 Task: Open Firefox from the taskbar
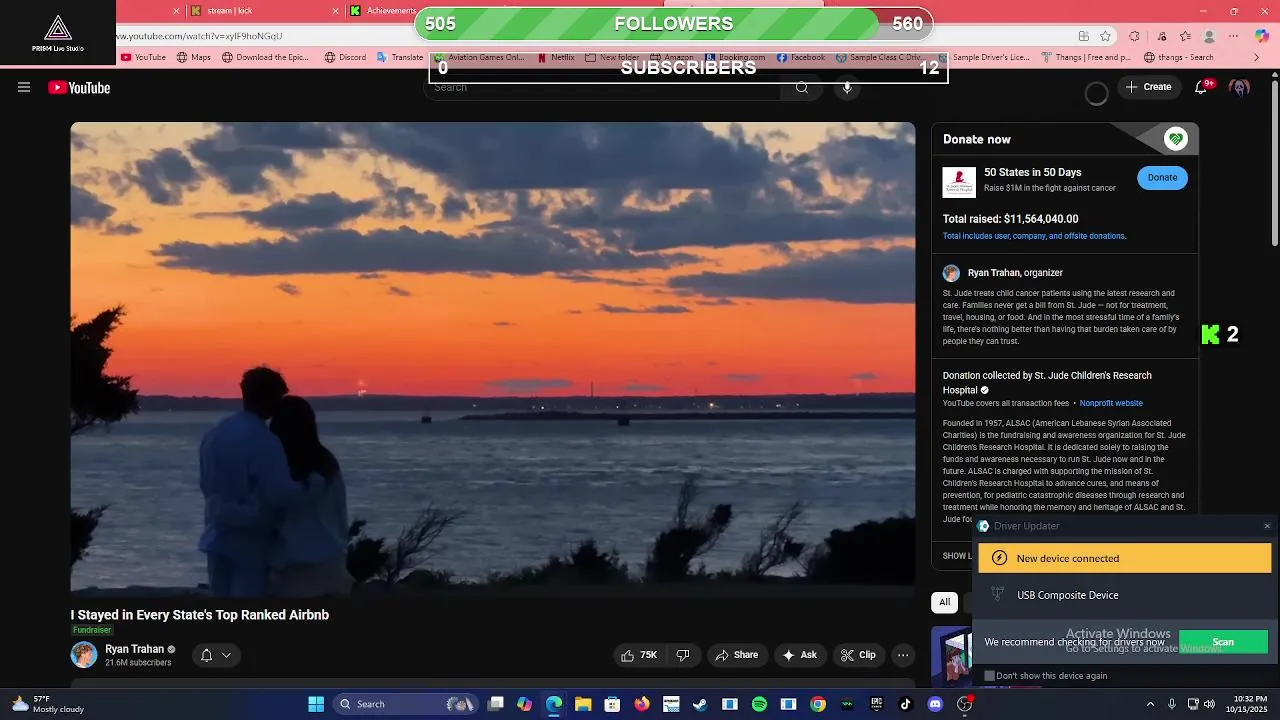[x=642, y=704]
